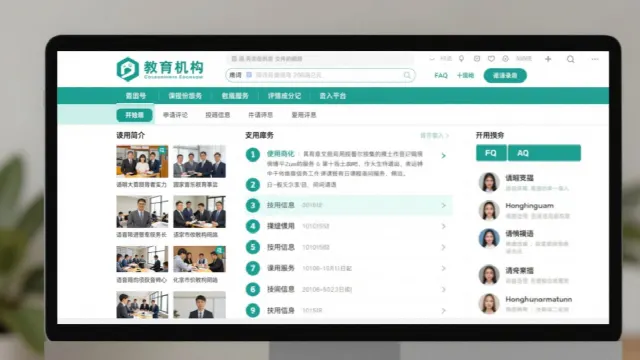Click the green link right of FAQ
Screen dimensions: 640x360
click(465, 76)
